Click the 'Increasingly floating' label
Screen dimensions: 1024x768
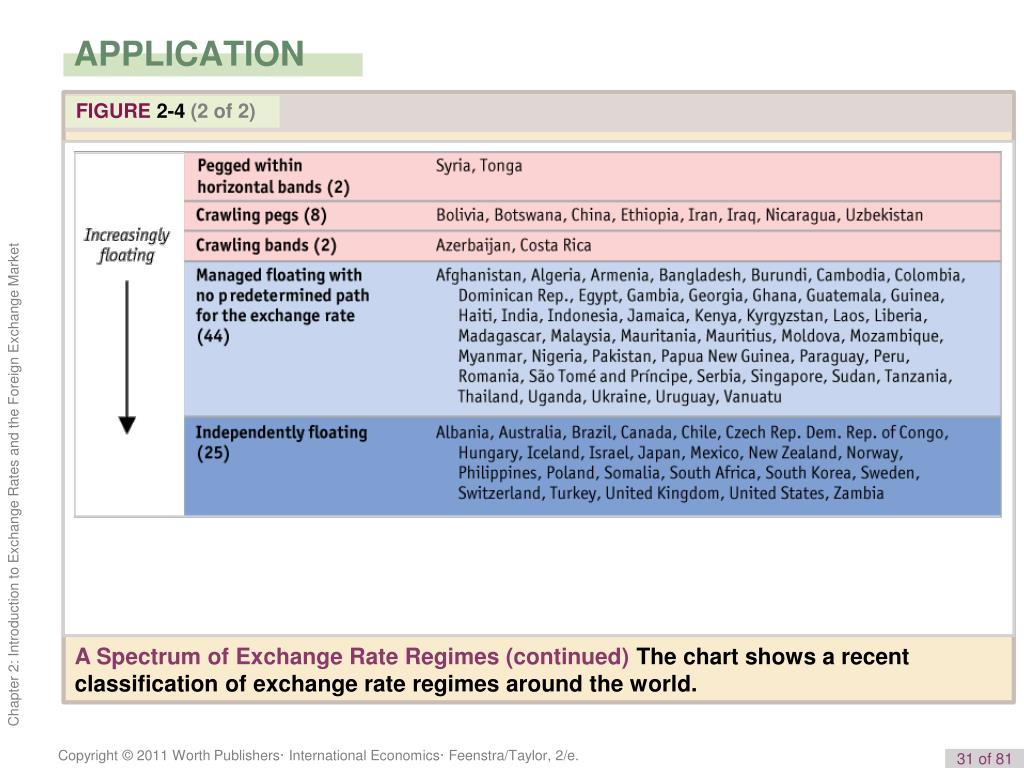click(x=127, y=245)
